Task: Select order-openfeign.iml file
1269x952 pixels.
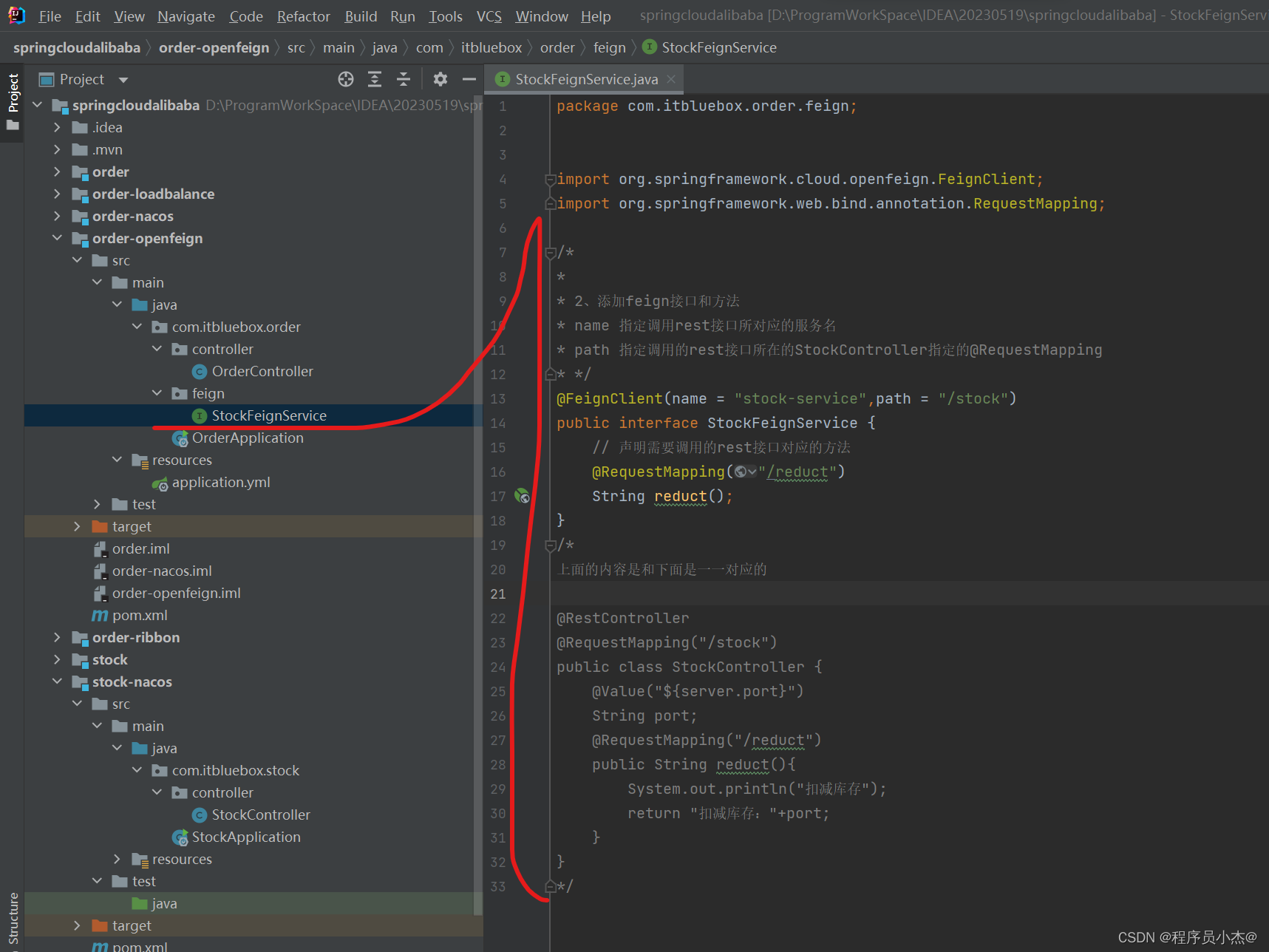Action: (176, 594)
